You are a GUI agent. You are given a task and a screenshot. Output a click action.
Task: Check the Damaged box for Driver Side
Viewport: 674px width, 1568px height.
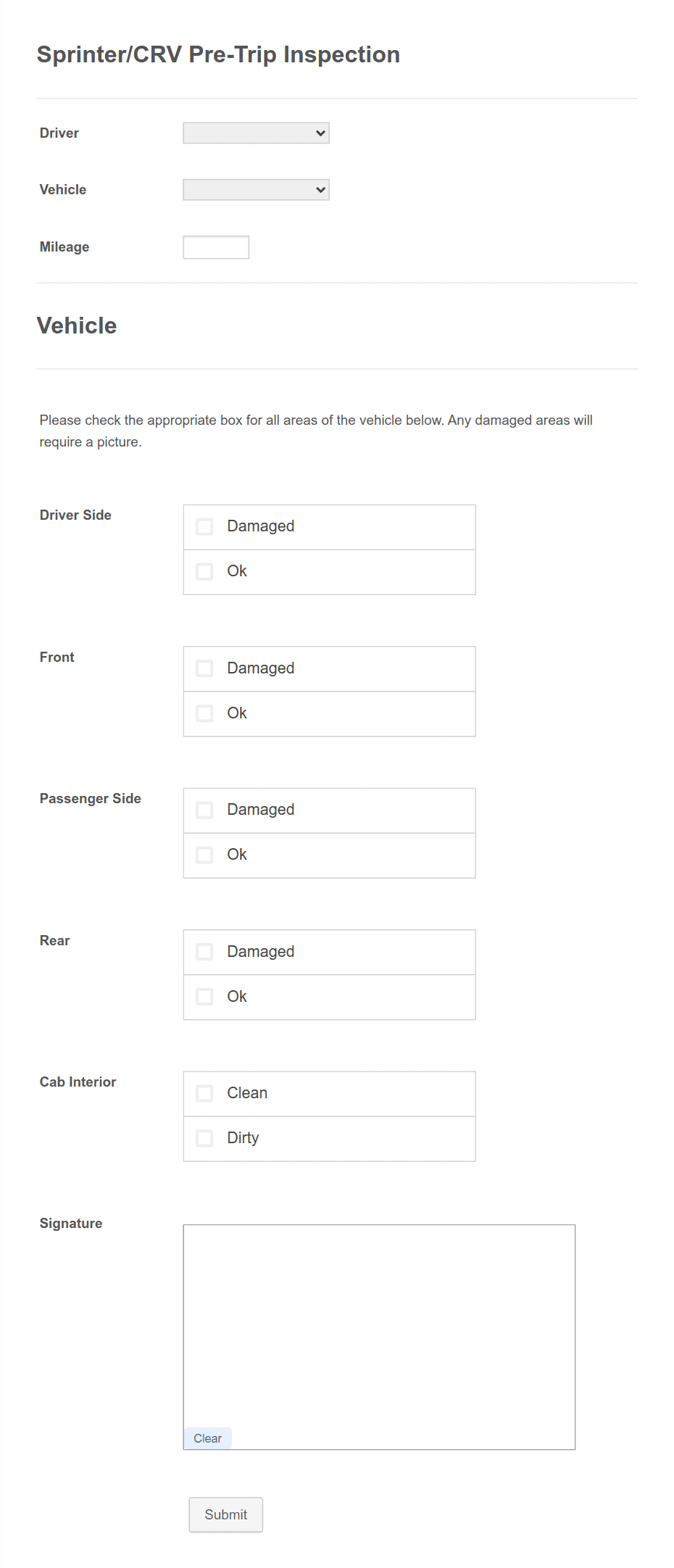[x=204, y=526]
